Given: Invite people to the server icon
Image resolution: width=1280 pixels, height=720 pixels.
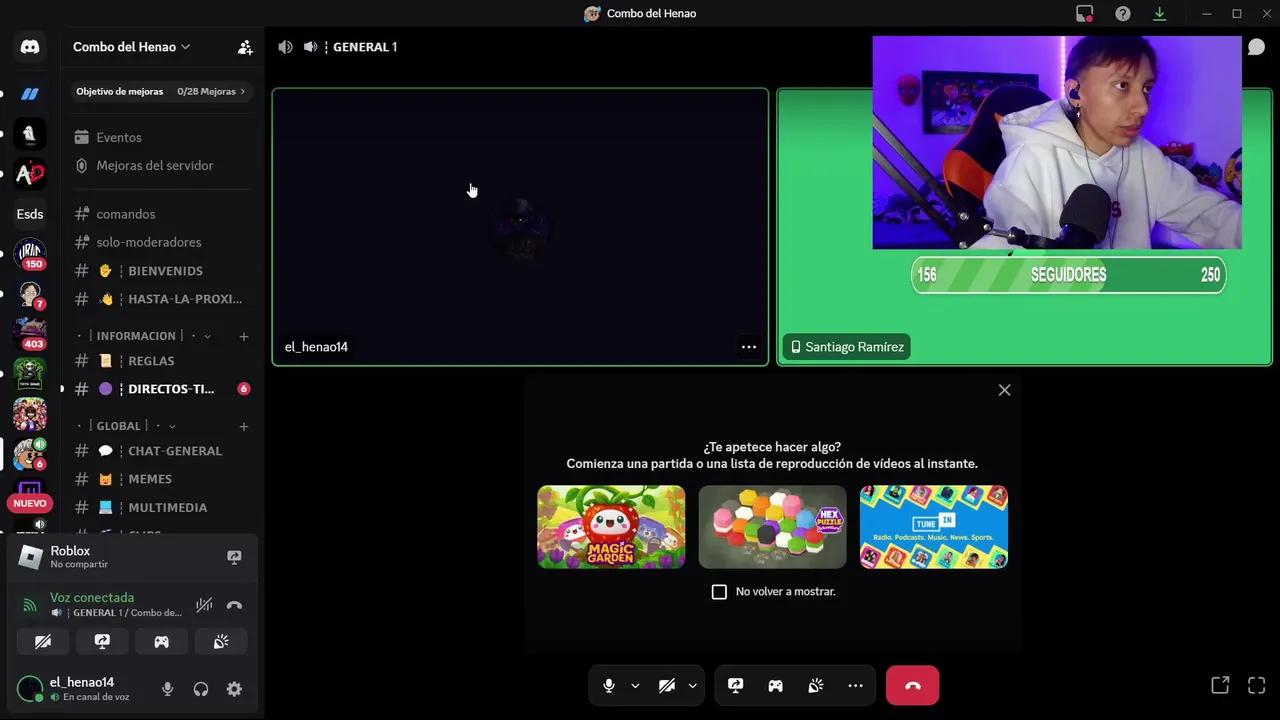Looking at the screenshot, I should click(245, 47).
